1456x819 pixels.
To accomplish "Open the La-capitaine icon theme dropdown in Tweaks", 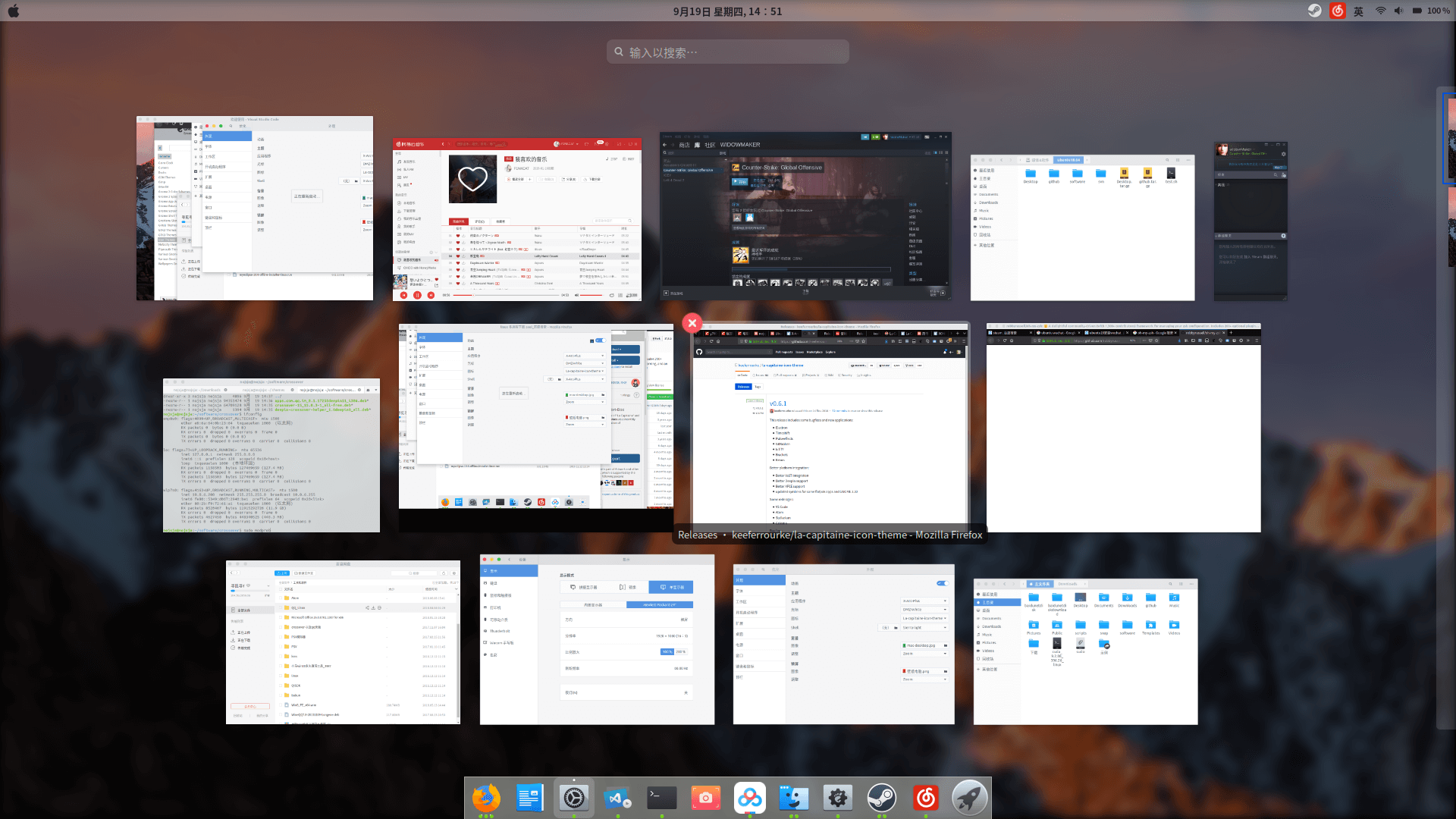I will [x=924, y=618].
